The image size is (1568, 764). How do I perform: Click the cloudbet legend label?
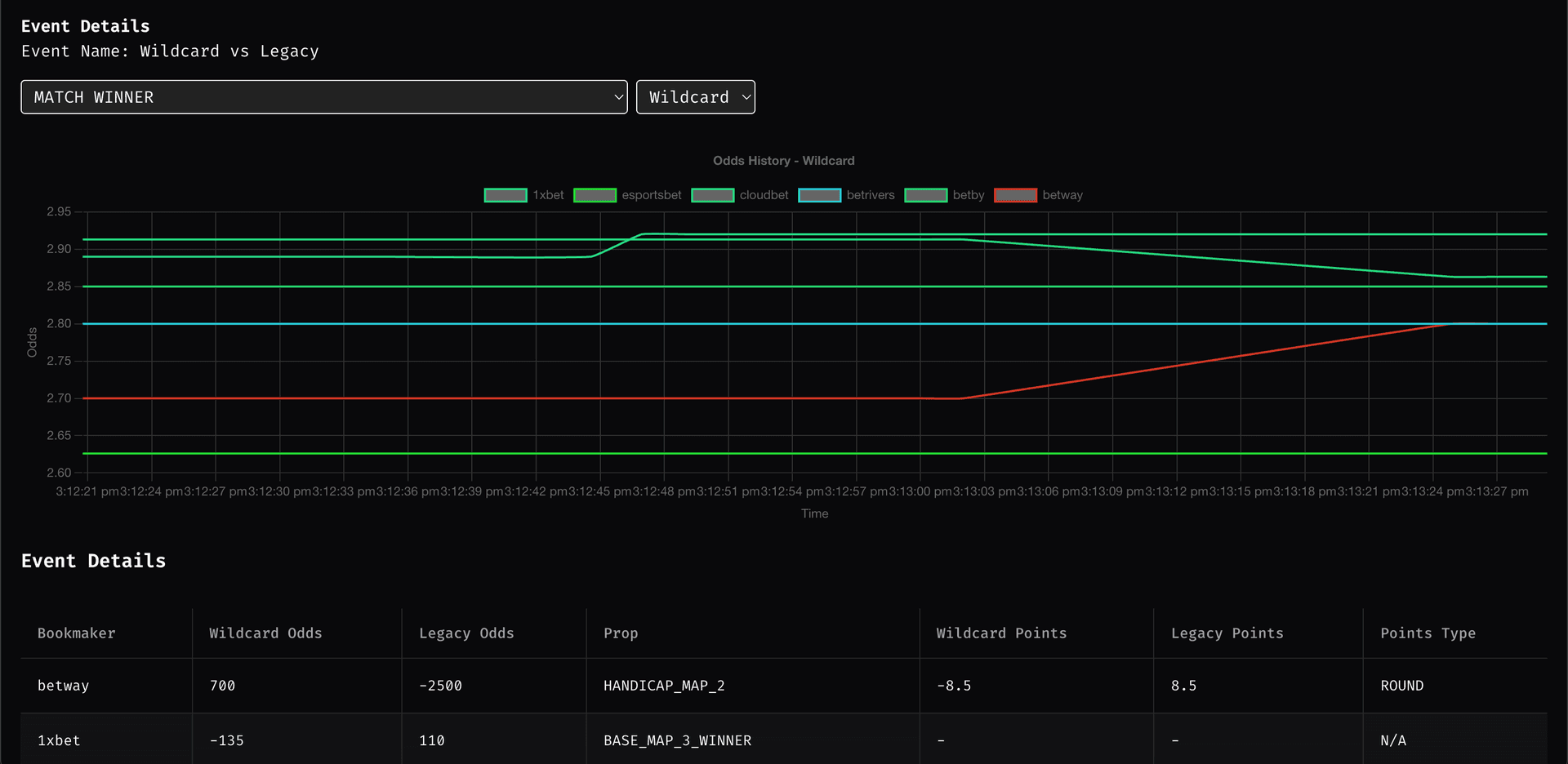pyautogui.click(x=764, y=195)
